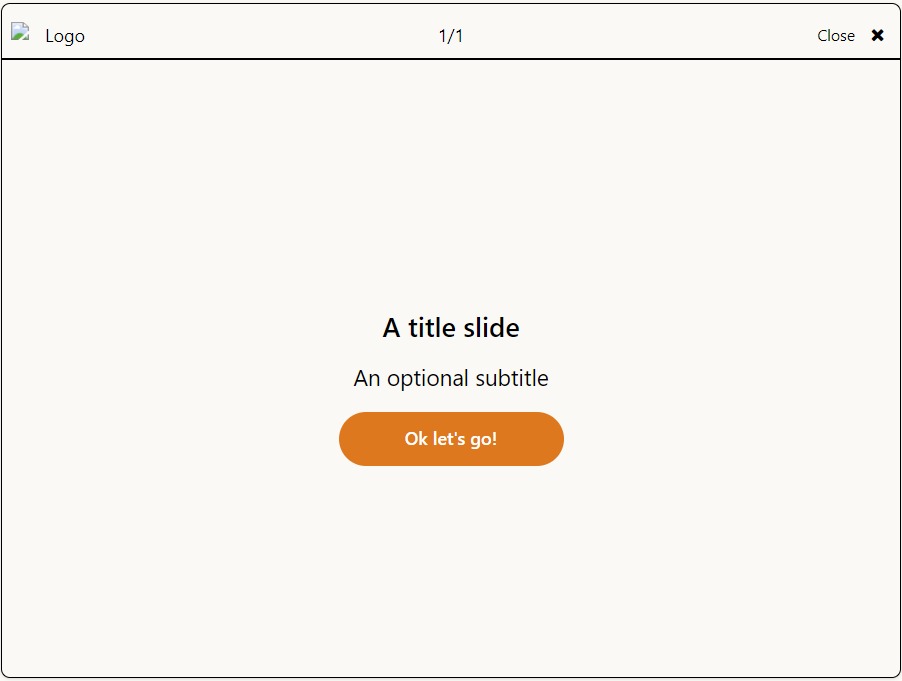Open the logo placeholder thumbnail

(20, 32)
